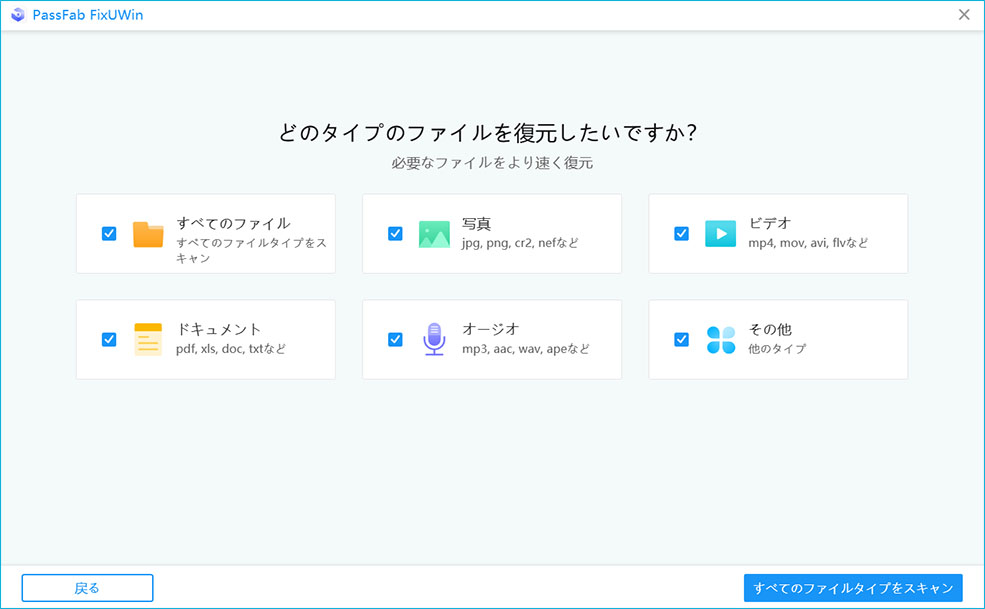Click the 写真 photo icon

tap(434, 233)
